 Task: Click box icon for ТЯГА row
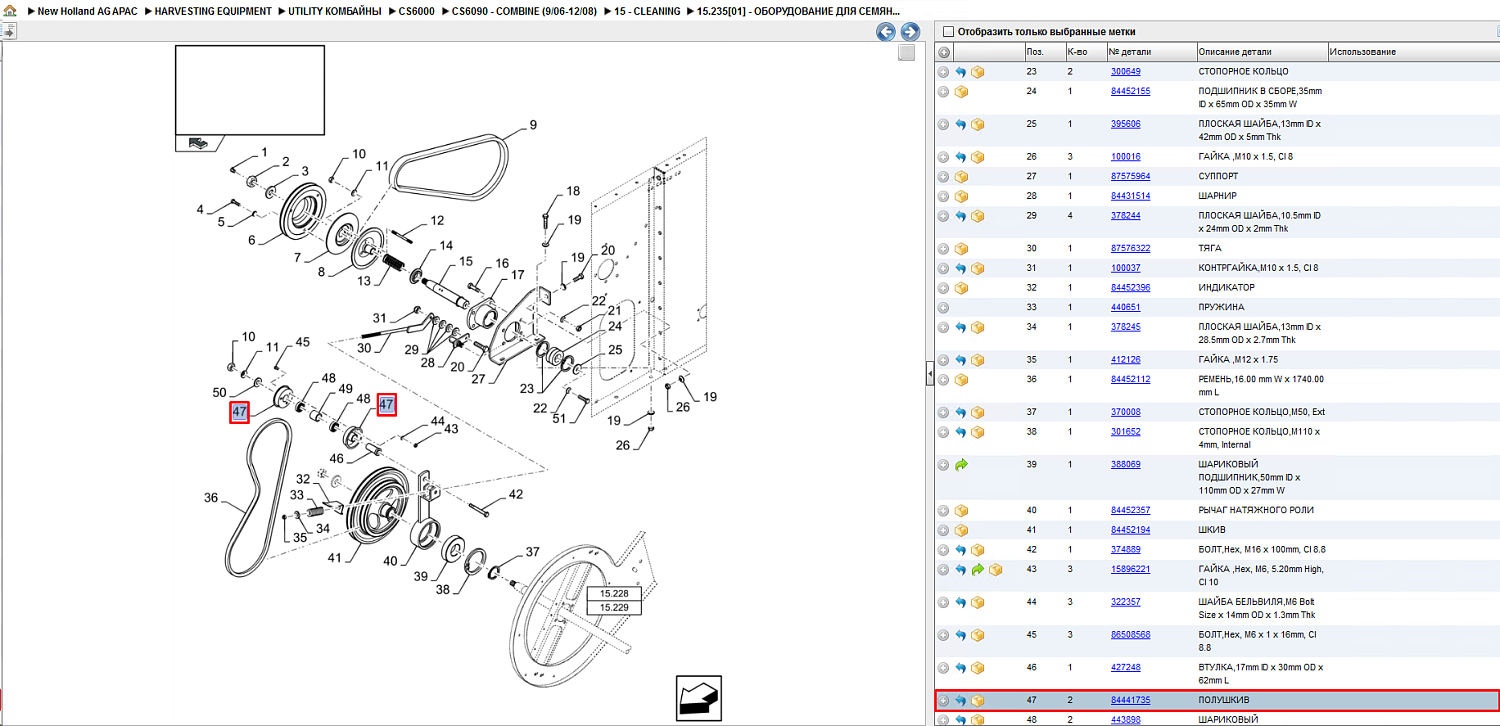[961, 248]
